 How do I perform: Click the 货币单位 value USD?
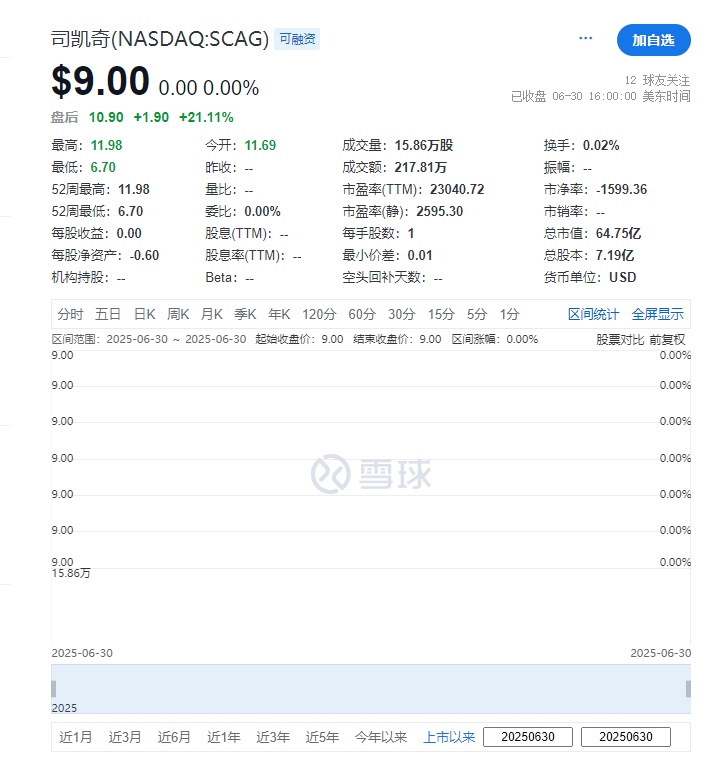pos(623,277)
